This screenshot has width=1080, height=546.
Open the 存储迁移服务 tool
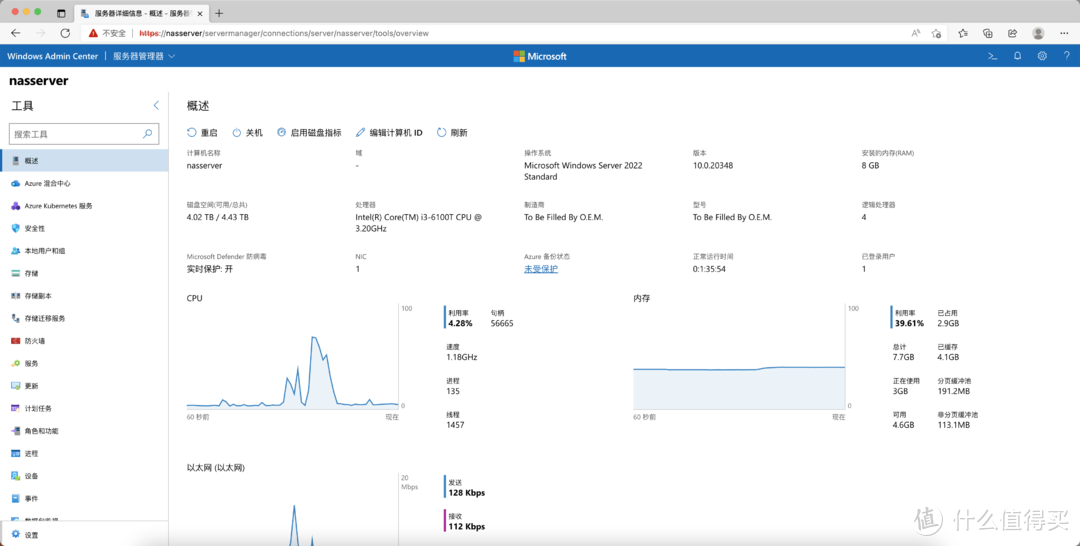tap(84, 318)
